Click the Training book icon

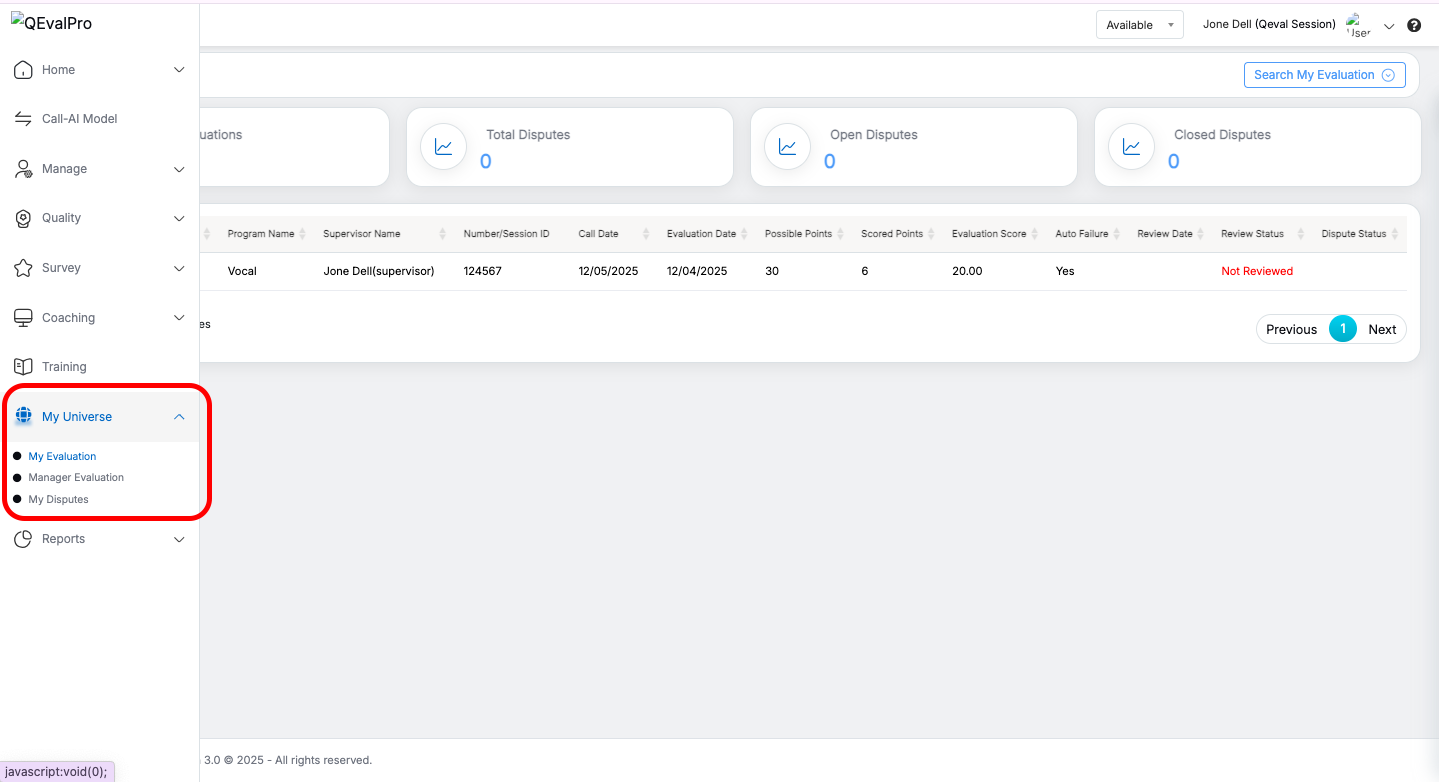point(23,367)
